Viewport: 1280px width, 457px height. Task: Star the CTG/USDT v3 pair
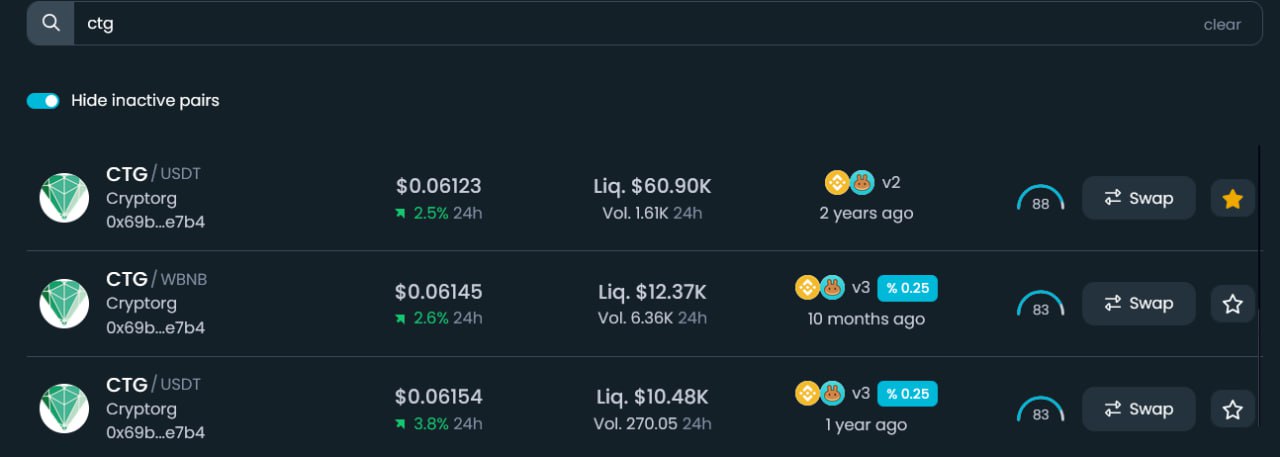tap(1232, 409)
